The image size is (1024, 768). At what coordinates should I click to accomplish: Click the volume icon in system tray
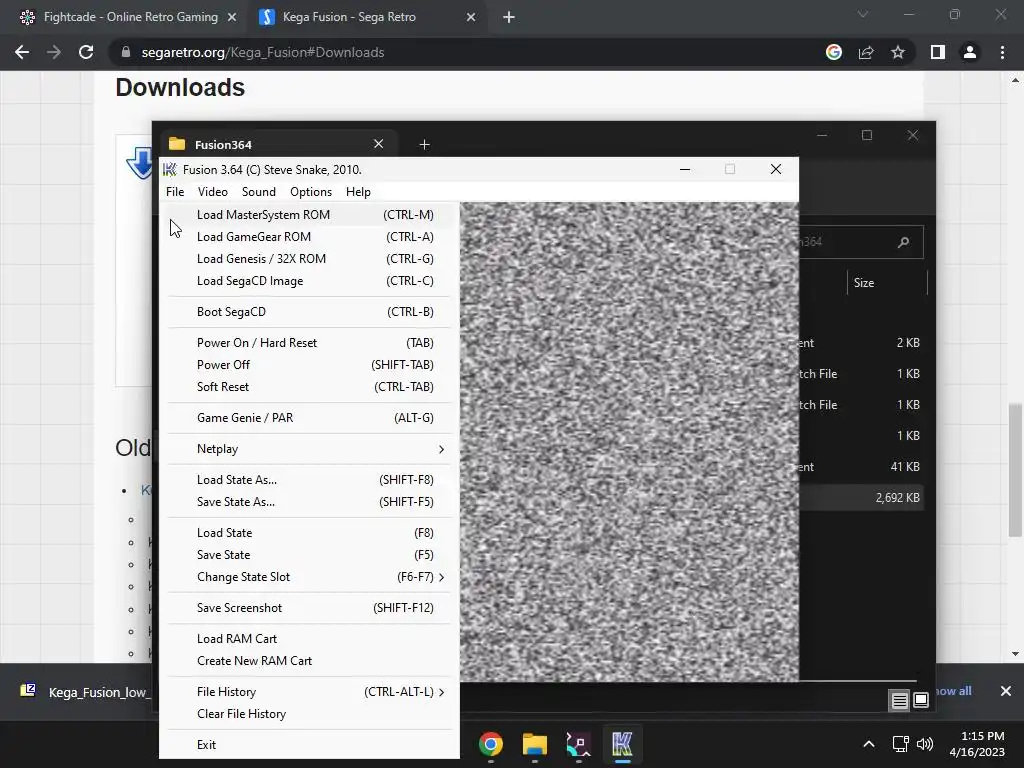pyautogui.click(x=925, y=744)
